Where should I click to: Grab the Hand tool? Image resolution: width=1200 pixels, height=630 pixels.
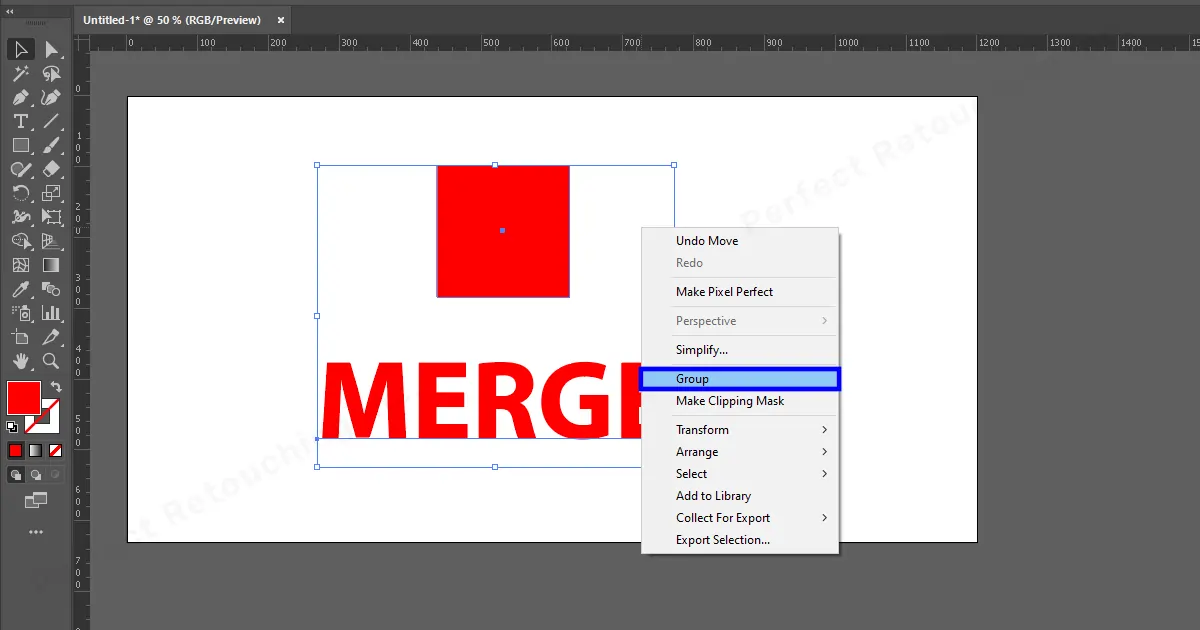click(21, 361)
